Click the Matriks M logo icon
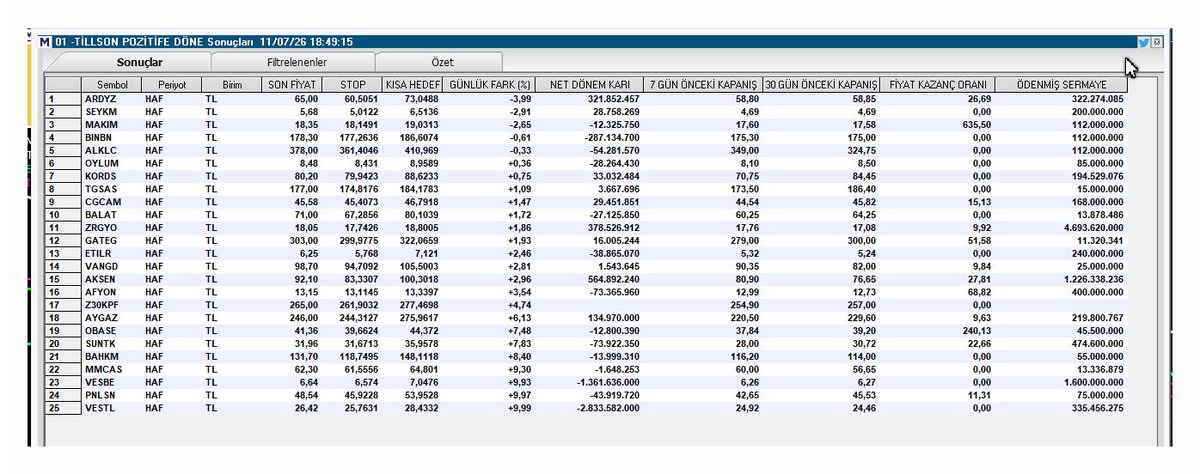The height and width of the screenshot is (474, 1200). 43,42
